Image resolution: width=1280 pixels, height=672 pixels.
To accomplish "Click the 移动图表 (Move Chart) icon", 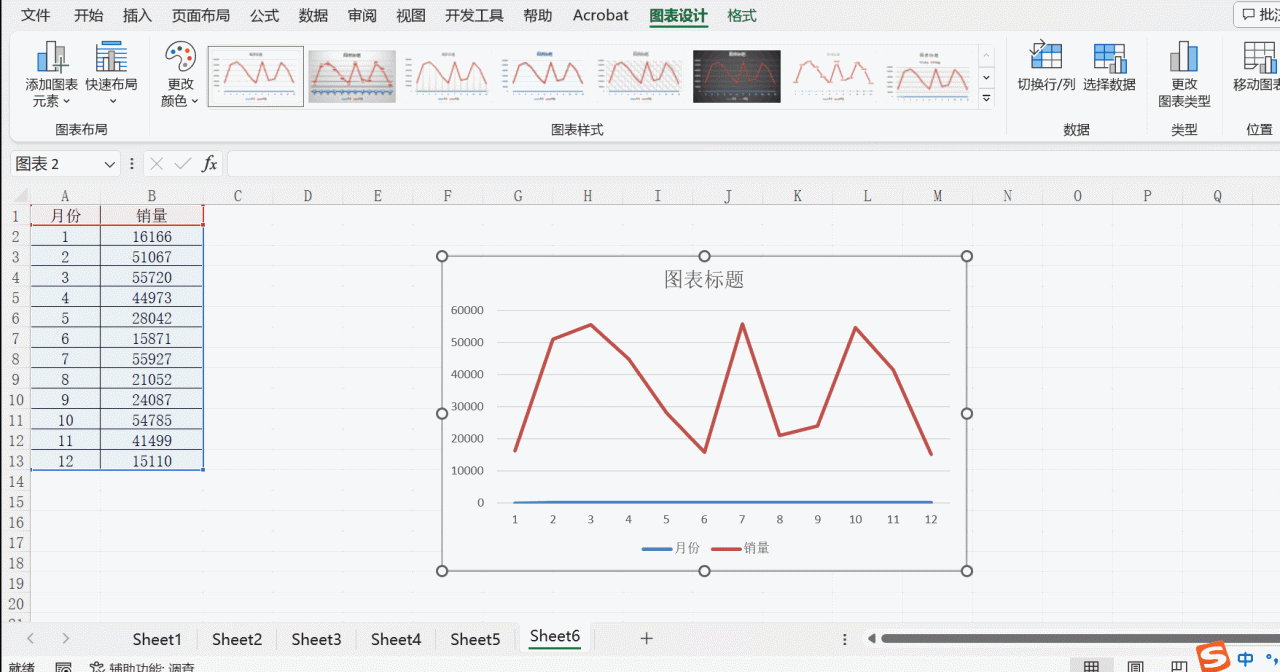I will tap(1259, 56).
